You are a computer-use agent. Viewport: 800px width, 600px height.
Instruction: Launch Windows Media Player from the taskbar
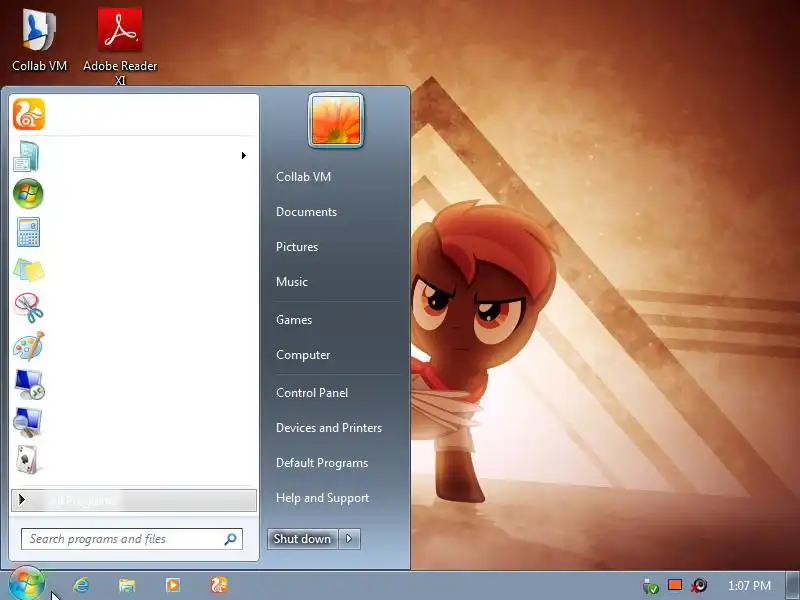point(173,585)
